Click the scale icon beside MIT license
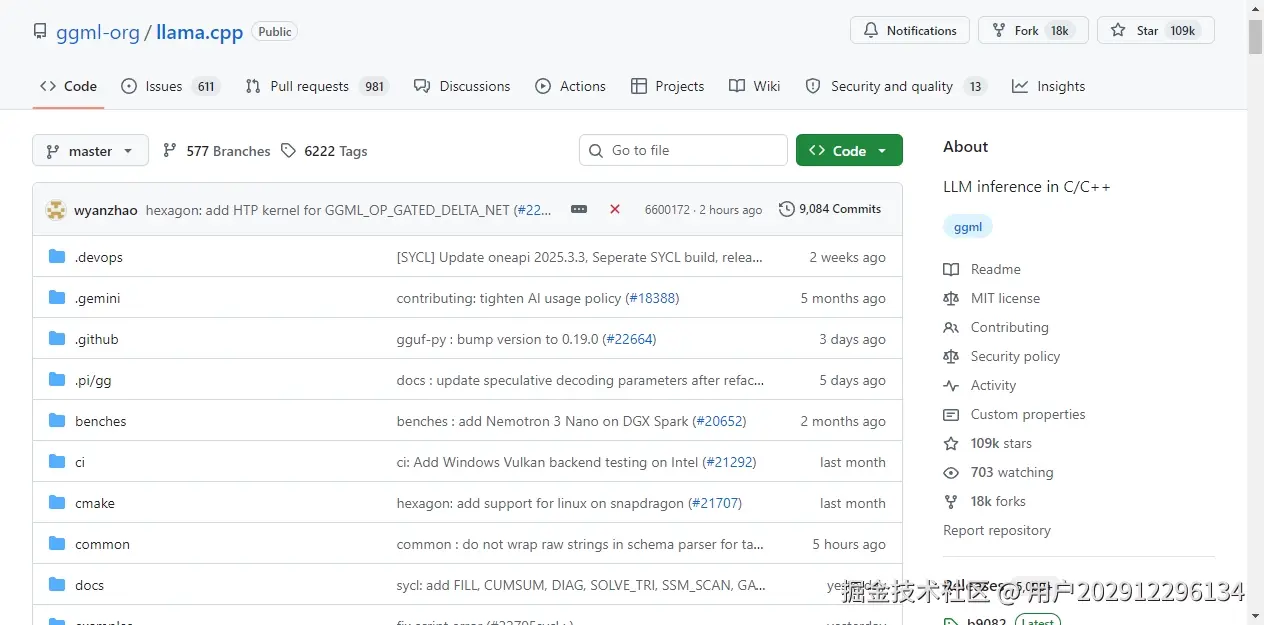1264x625 pixels. [x=951, y=298]
